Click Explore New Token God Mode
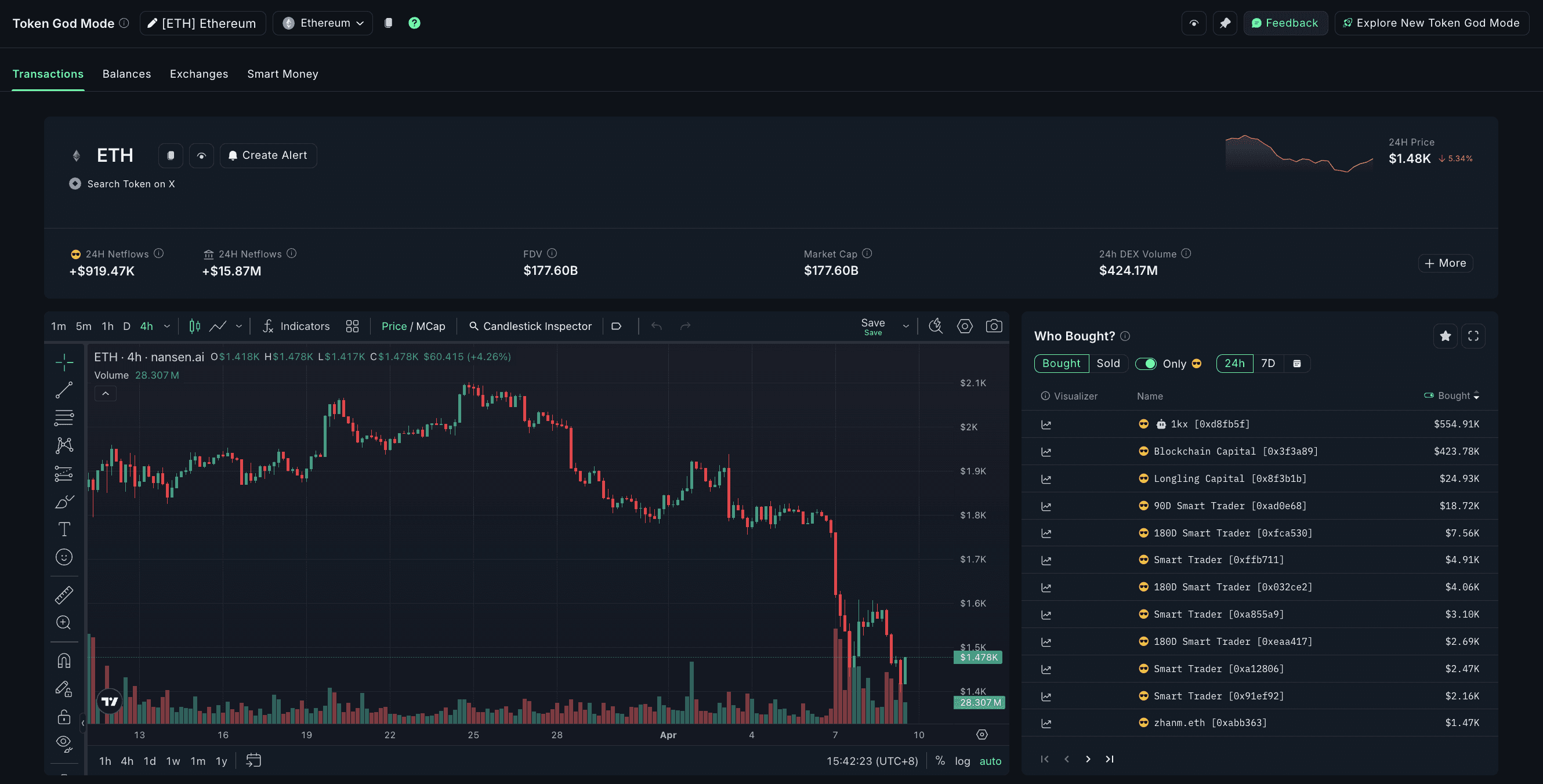 click(x=1431, y=23)
